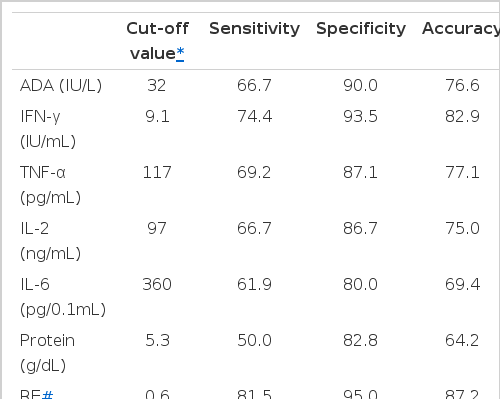Select the Sensitivity column header

click(254, 29)
